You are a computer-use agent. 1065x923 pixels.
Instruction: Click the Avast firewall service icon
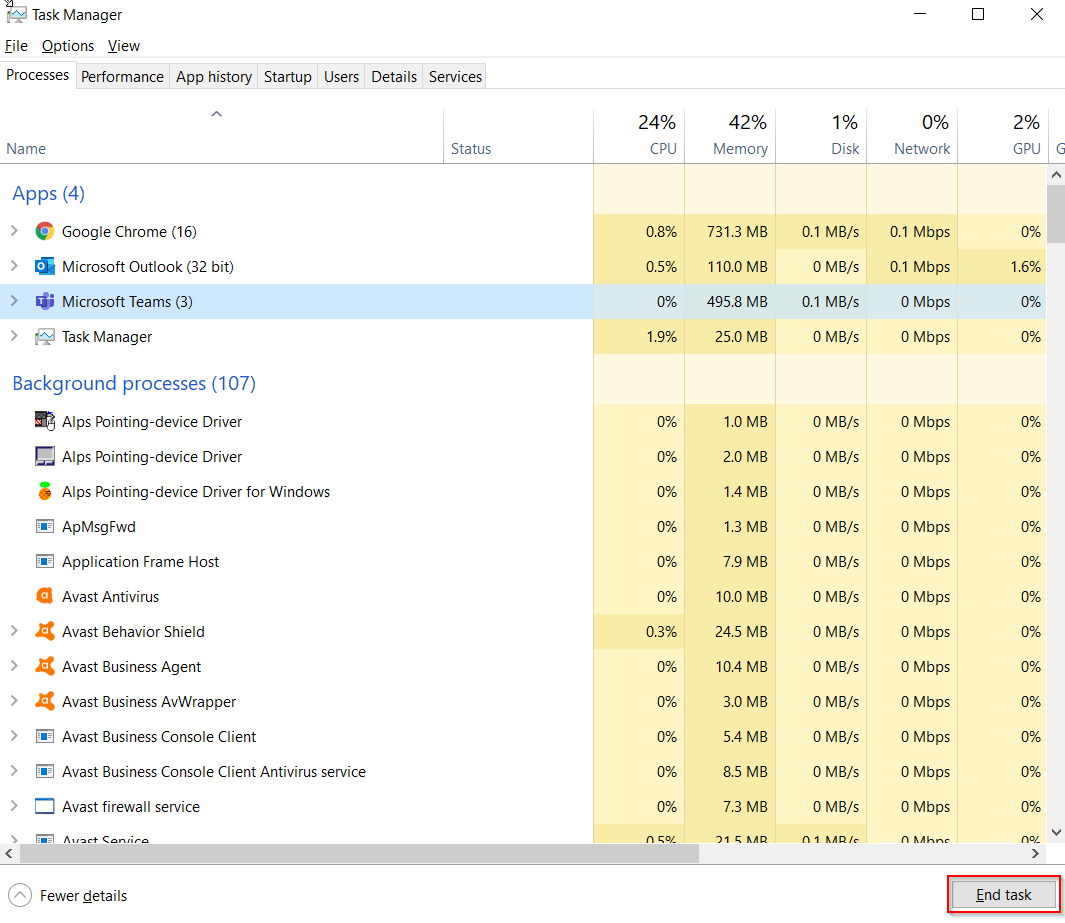point(45,806)
